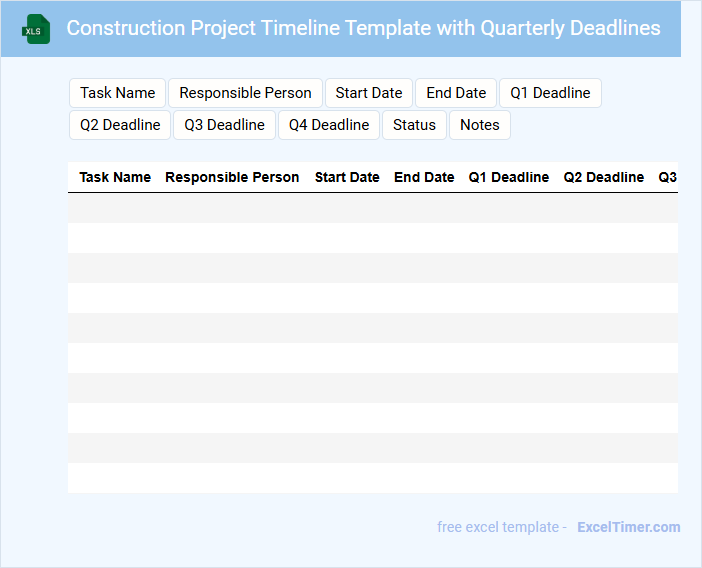Screen dimensions: 702x568
Task: Select the Responsible Person tag button
Action: point(245,93)
